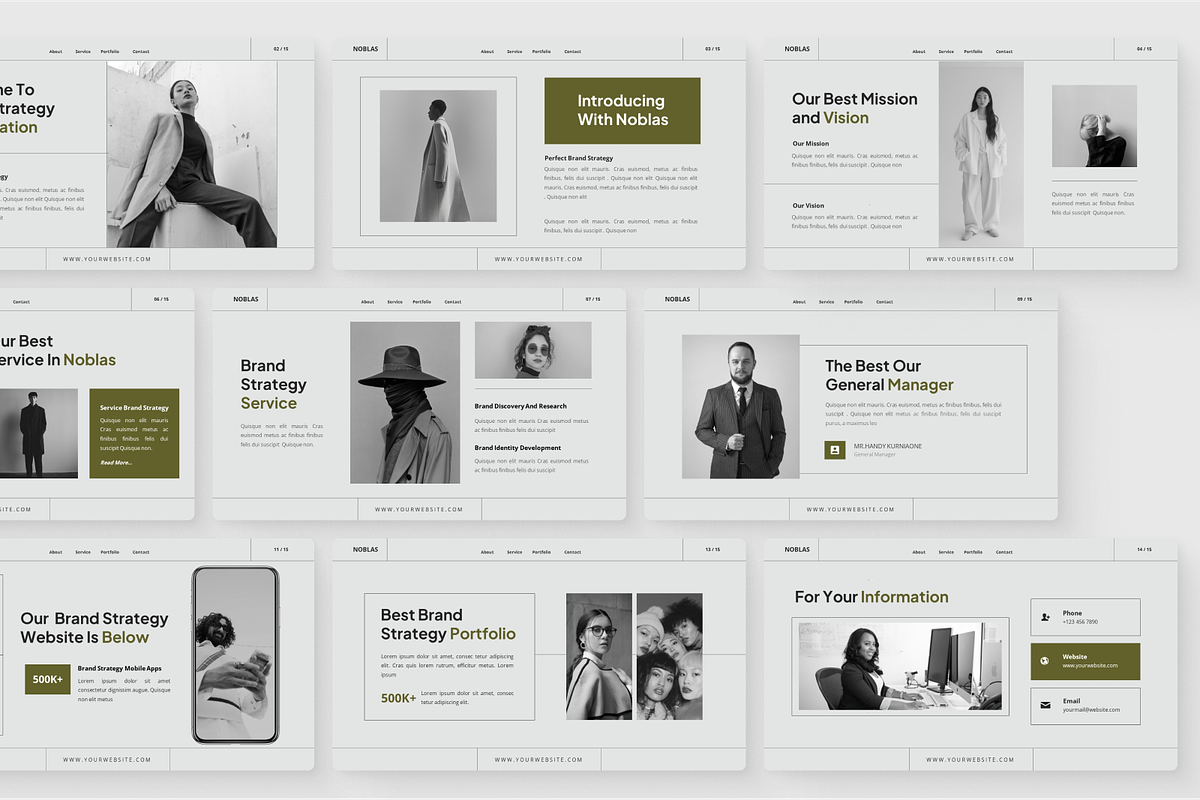Select About in the slide 07 navigation

[367, 301]
